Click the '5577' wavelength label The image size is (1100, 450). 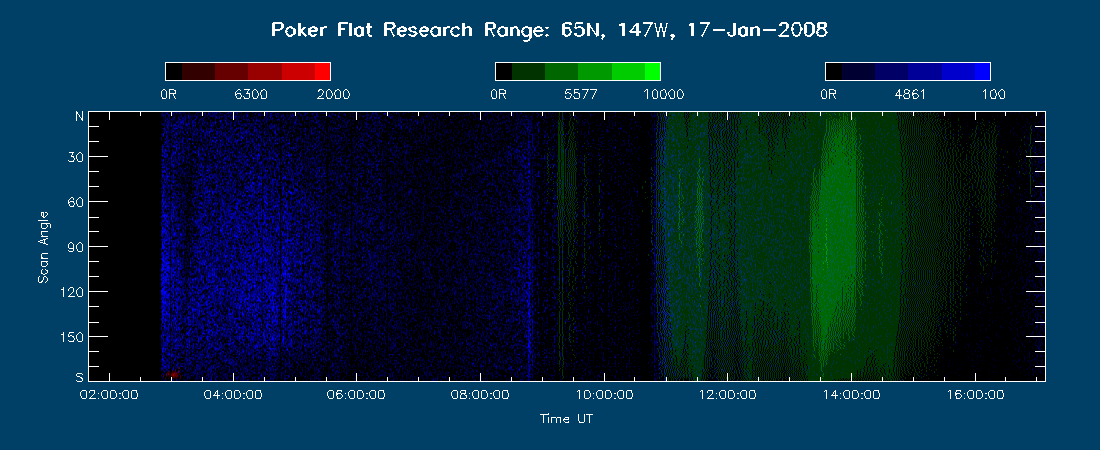581,95
